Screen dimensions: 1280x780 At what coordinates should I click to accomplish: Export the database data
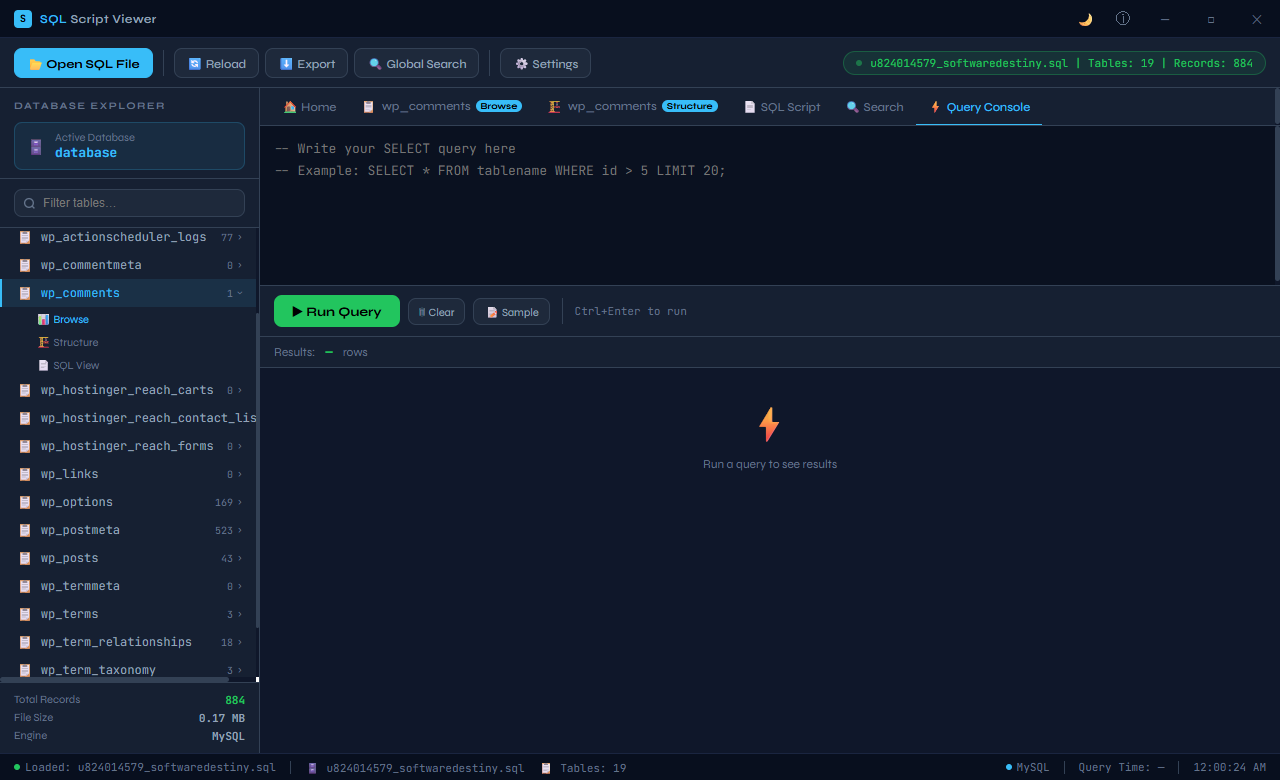[x=307, y=63]
